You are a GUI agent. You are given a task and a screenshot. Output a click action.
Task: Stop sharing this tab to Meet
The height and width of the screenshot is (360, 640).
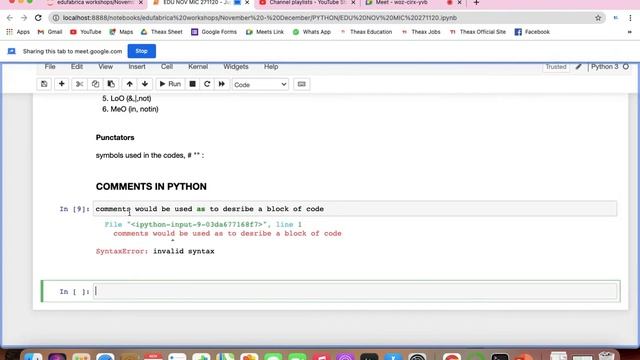click(x=142, y=51)
